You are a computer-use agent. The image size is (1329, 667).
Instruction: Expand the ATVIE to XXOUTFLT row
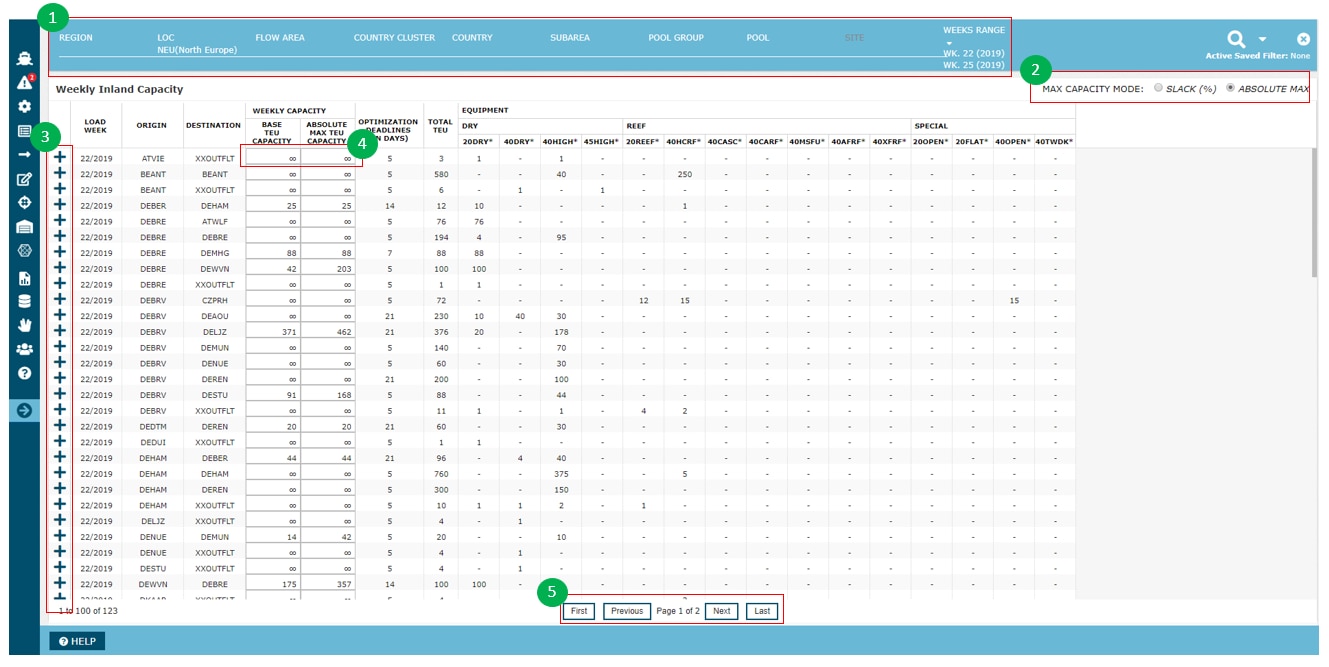(x=59, y=157)
